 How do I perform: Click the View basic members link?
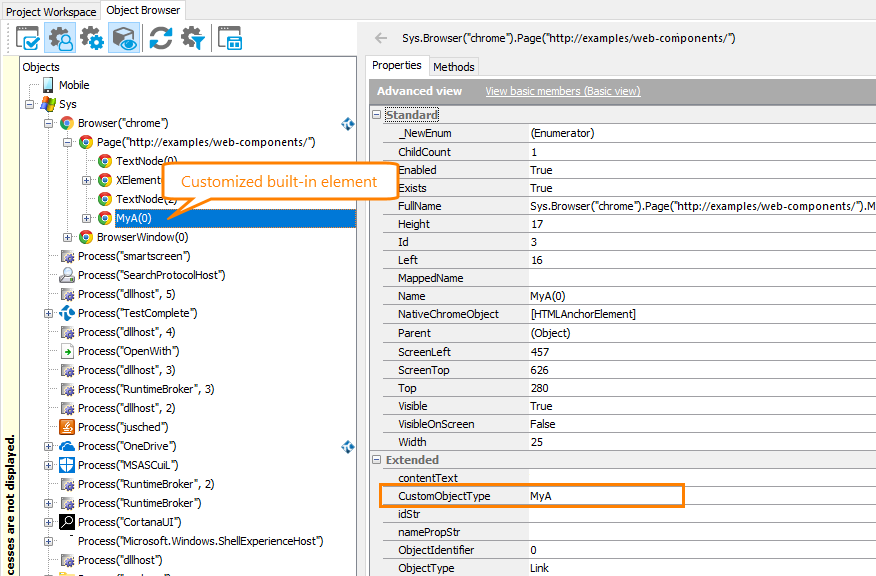coord(562,90)
